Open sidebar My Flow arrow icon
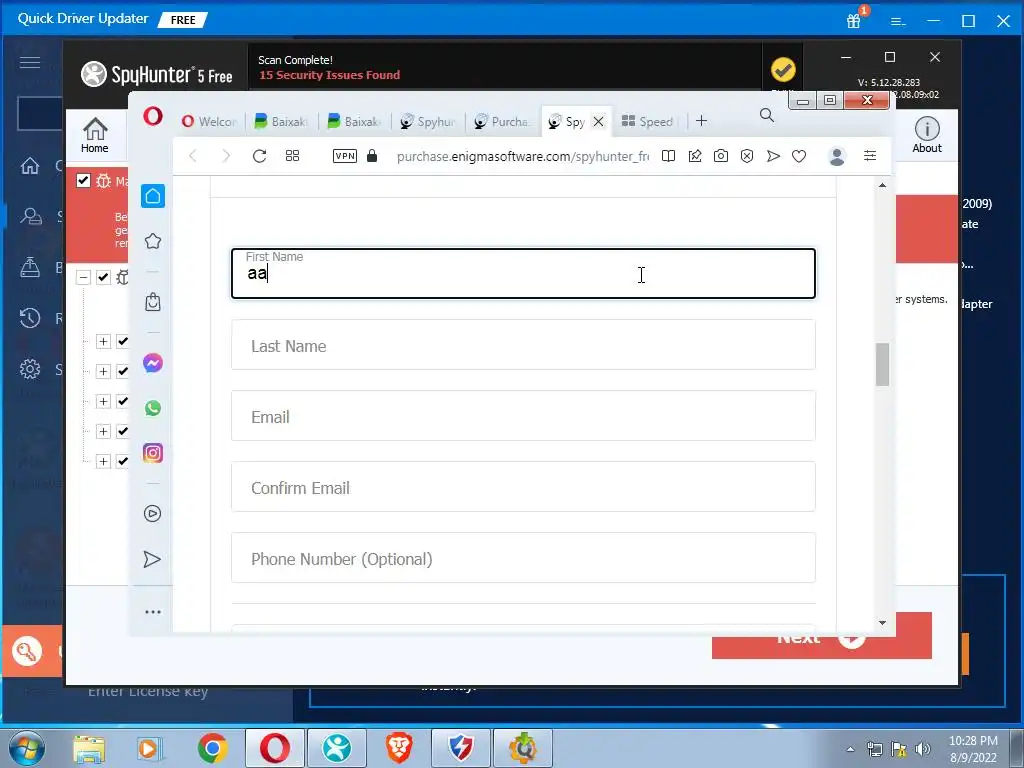Image resolution: width=1024 pixels, height=768 pixels. click(152, 560)
